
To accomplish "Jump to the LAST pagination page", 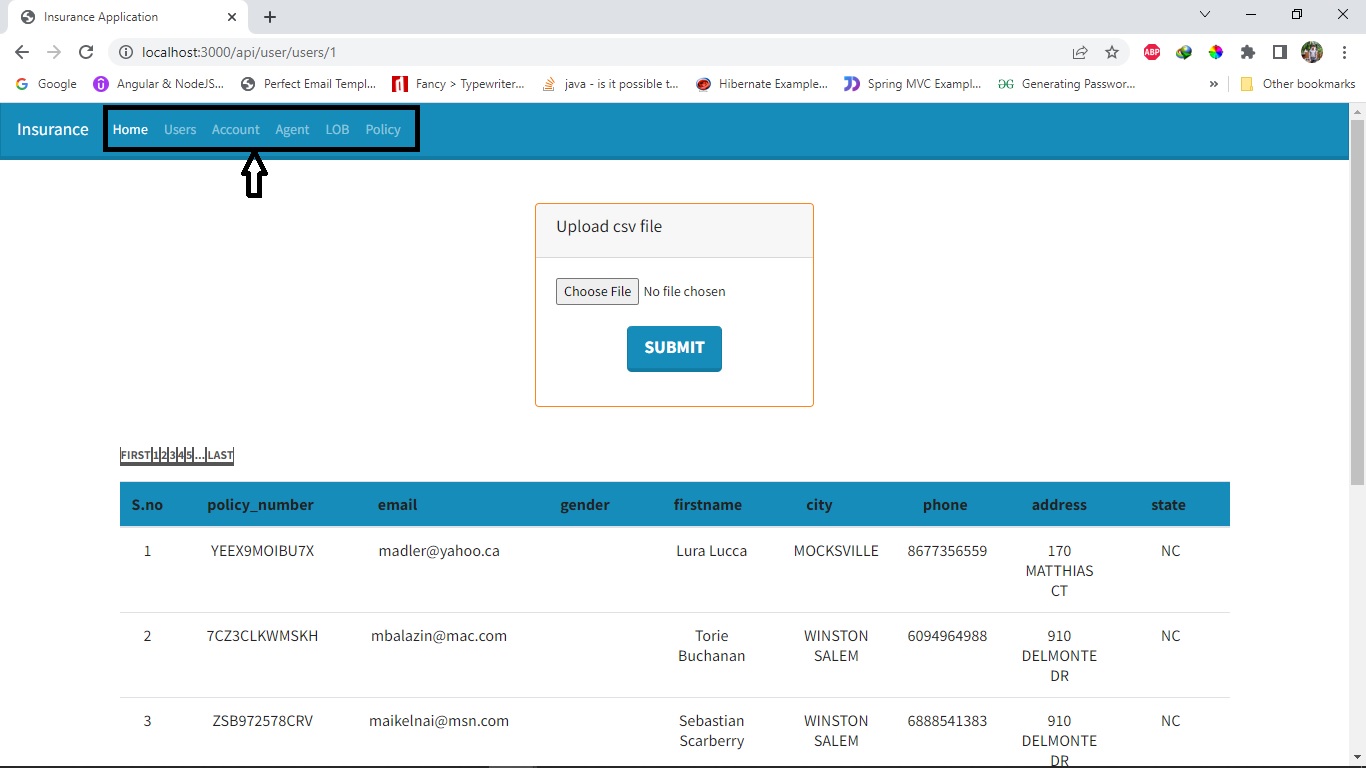I will (220, 454).
